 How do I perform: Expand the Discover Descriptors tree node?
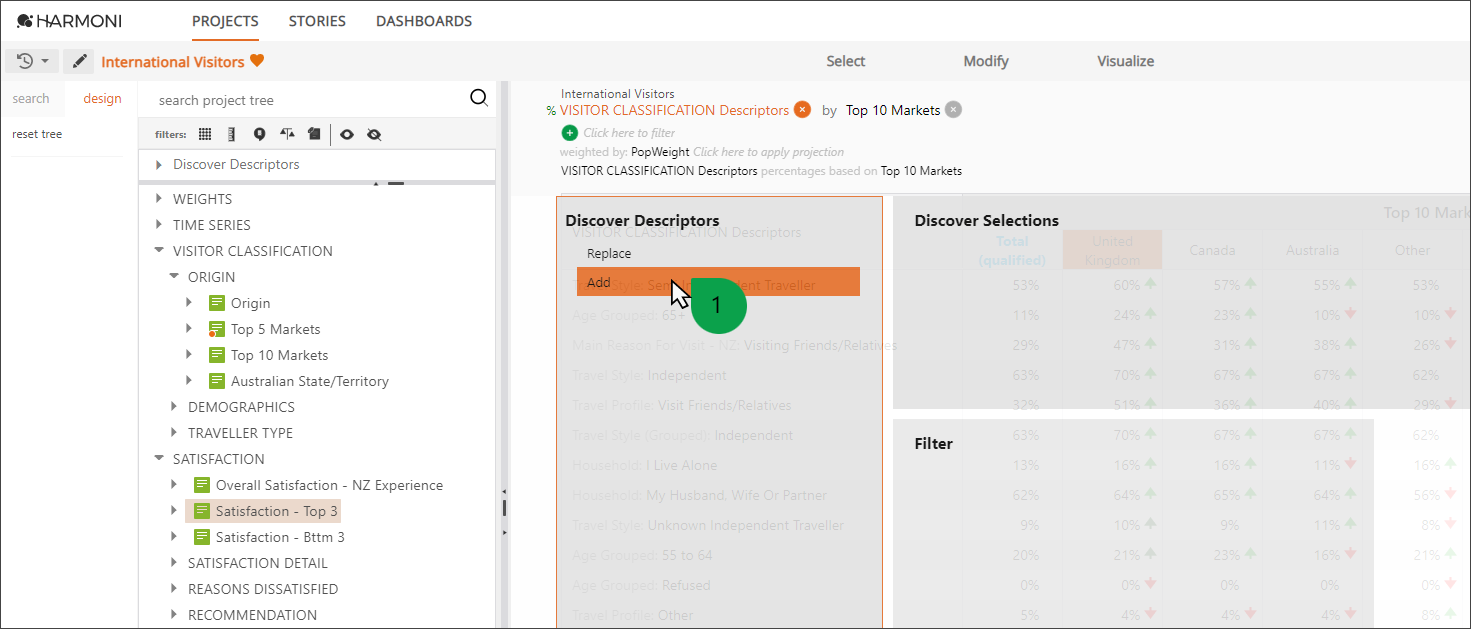coord(158,164)
